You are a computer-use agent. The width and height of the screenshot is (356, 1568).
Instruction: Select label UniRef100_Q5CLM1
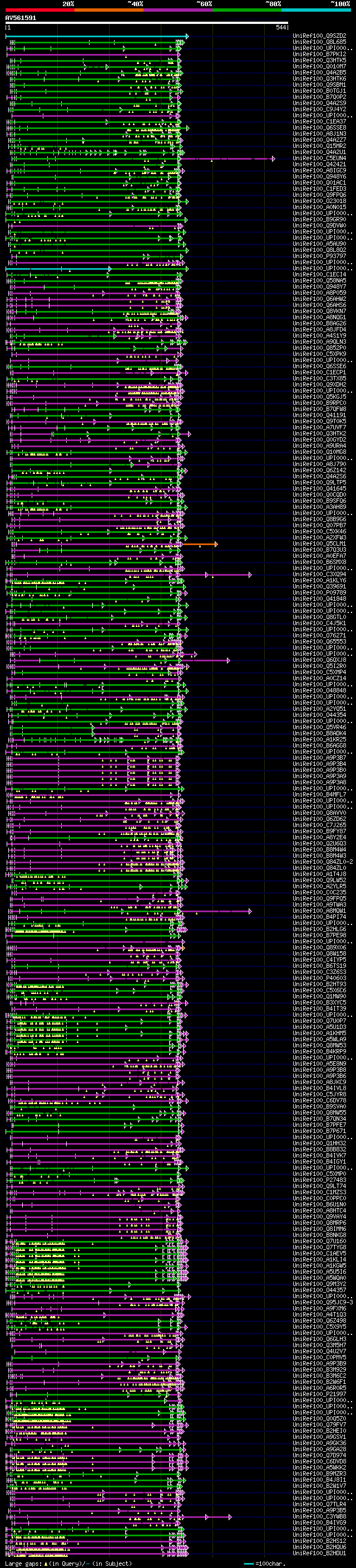click(x=319, y=543)
